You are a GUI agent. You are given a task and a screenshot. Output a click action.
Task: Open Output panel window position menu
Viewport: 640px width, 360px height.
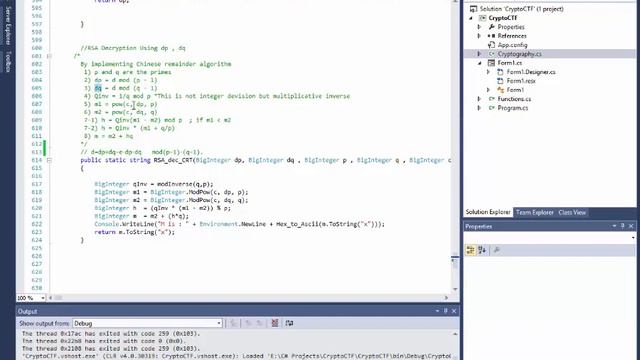click(437, 311)
